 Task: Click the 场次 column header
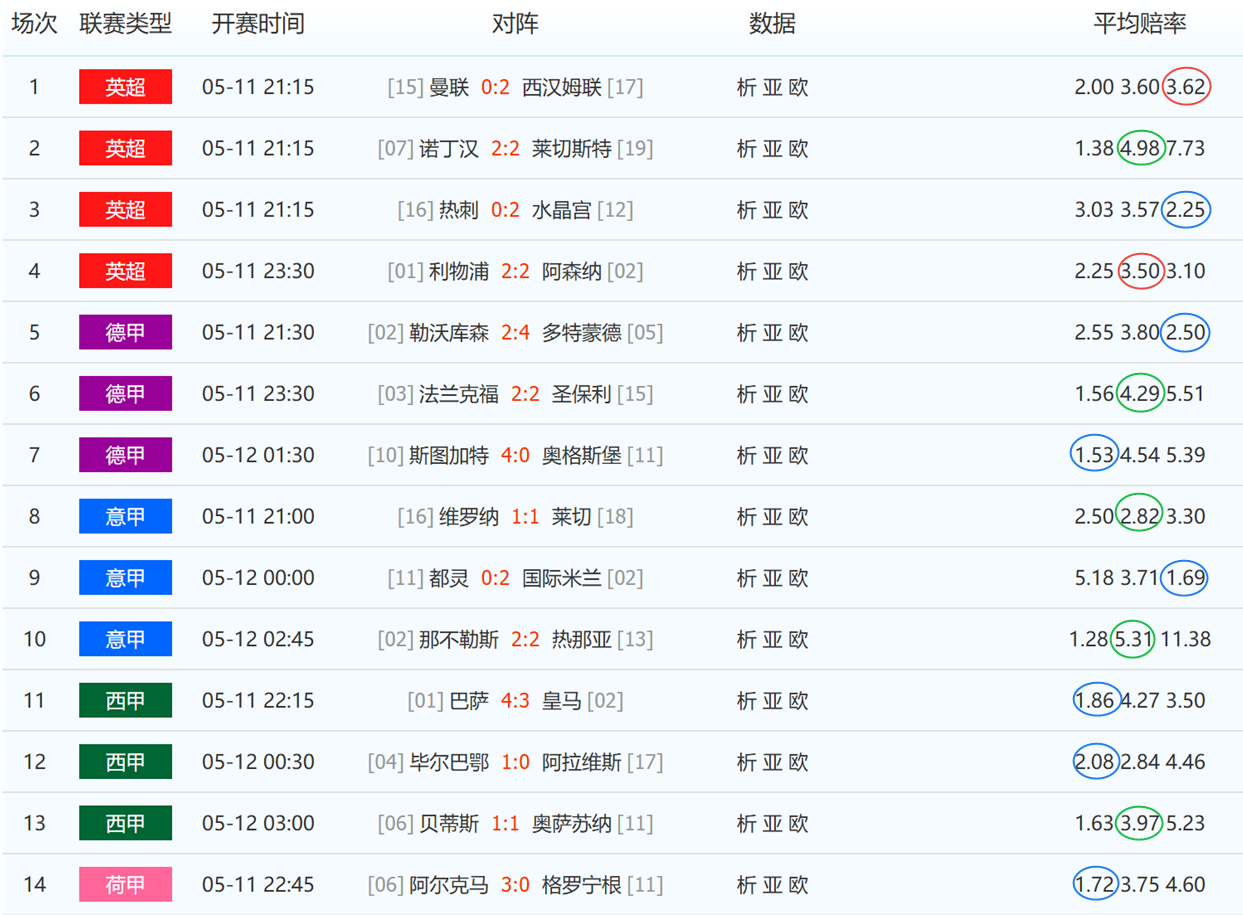[34, 24]
